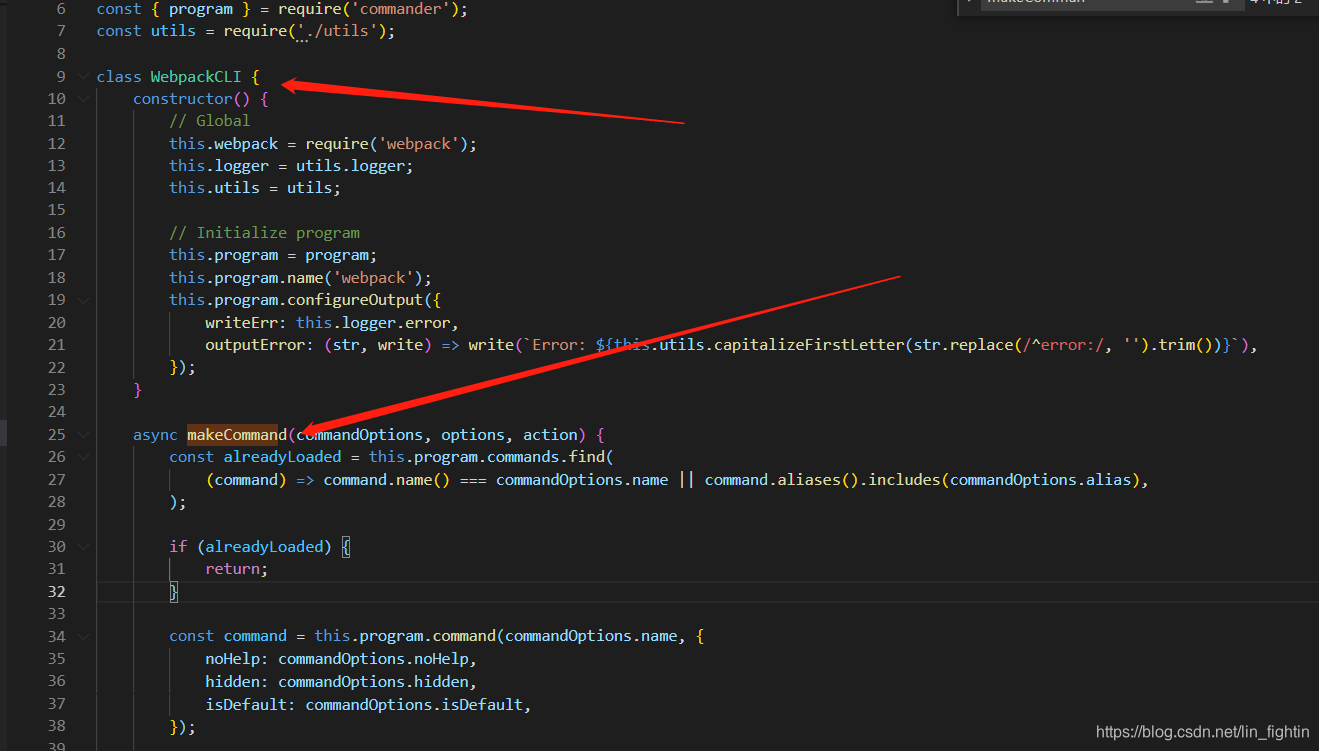The width and height of the screenshot is (1319, 751).
Task: Click alreadyLoaded inside the if condition
Action: pyautogui.click(x=264, y=546)
